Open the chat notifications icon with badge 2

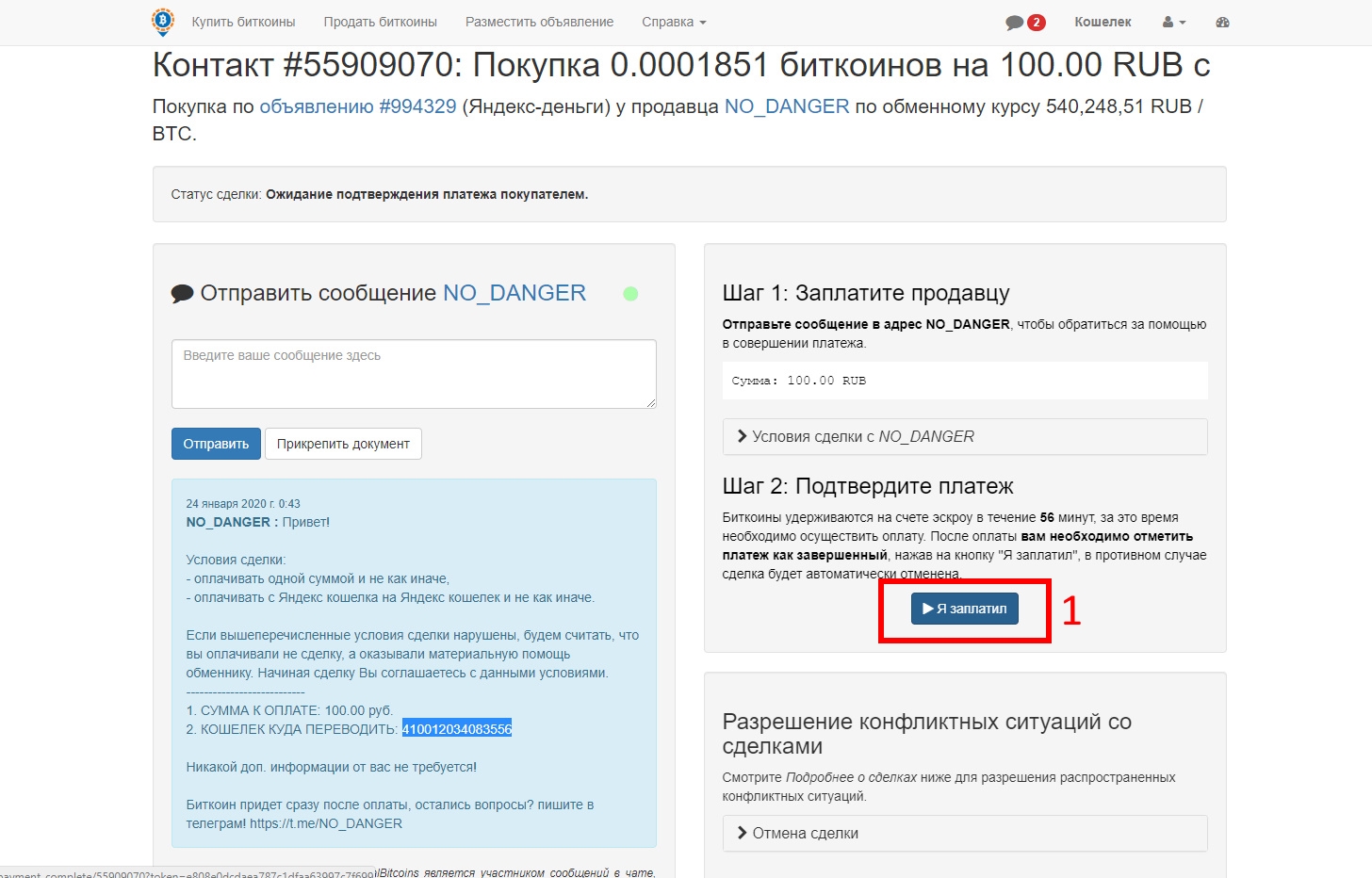[x=1025, y=23]
